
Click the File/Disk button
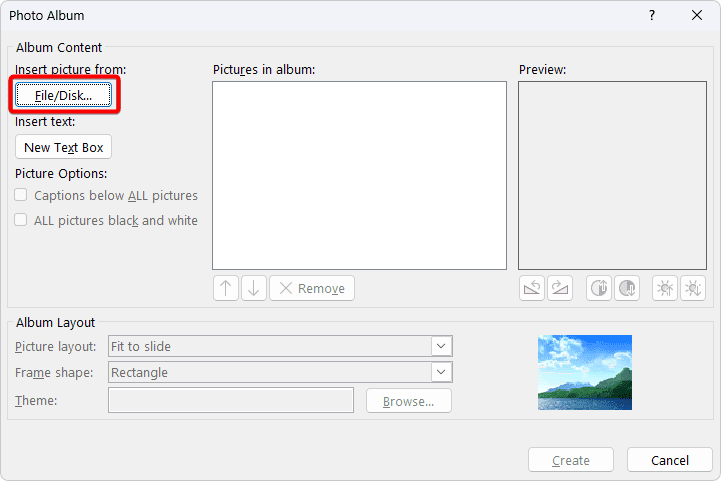(x=64, y=95)
